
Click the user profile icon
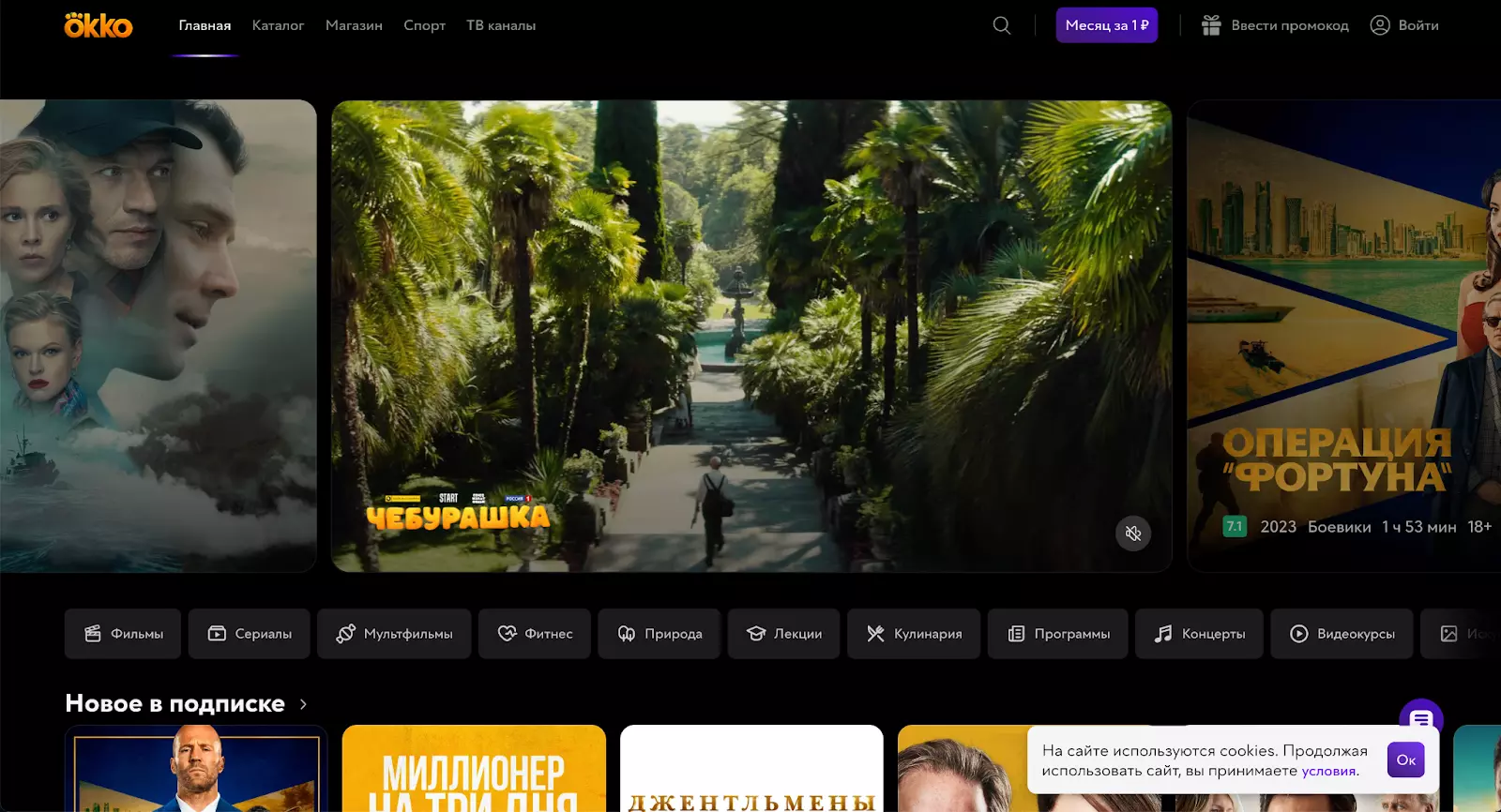pyautogui.click(x=1380, y=25)
